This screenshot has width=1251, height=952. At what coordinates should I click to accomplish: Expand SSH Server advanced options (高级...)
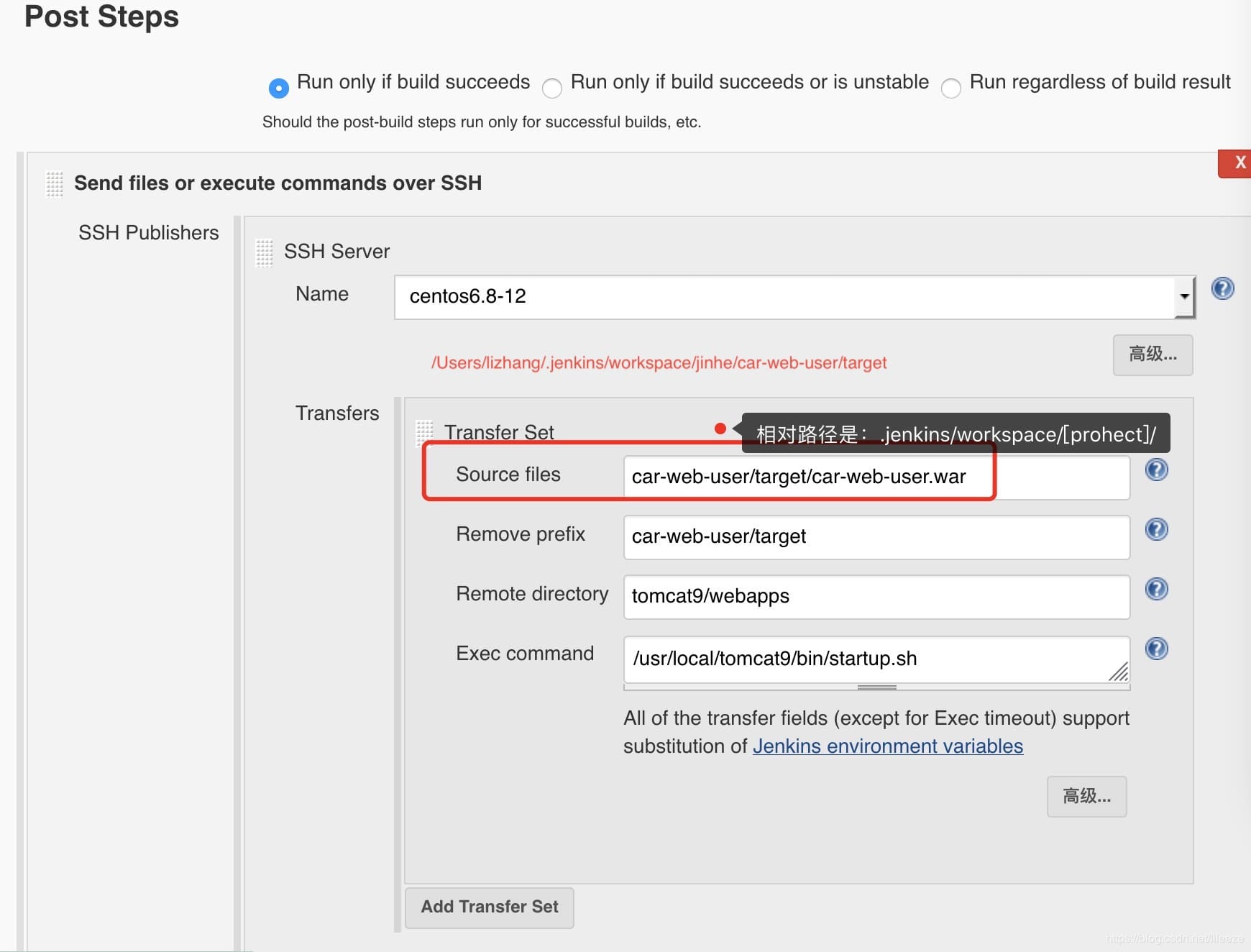click(x=1153, y=354)
